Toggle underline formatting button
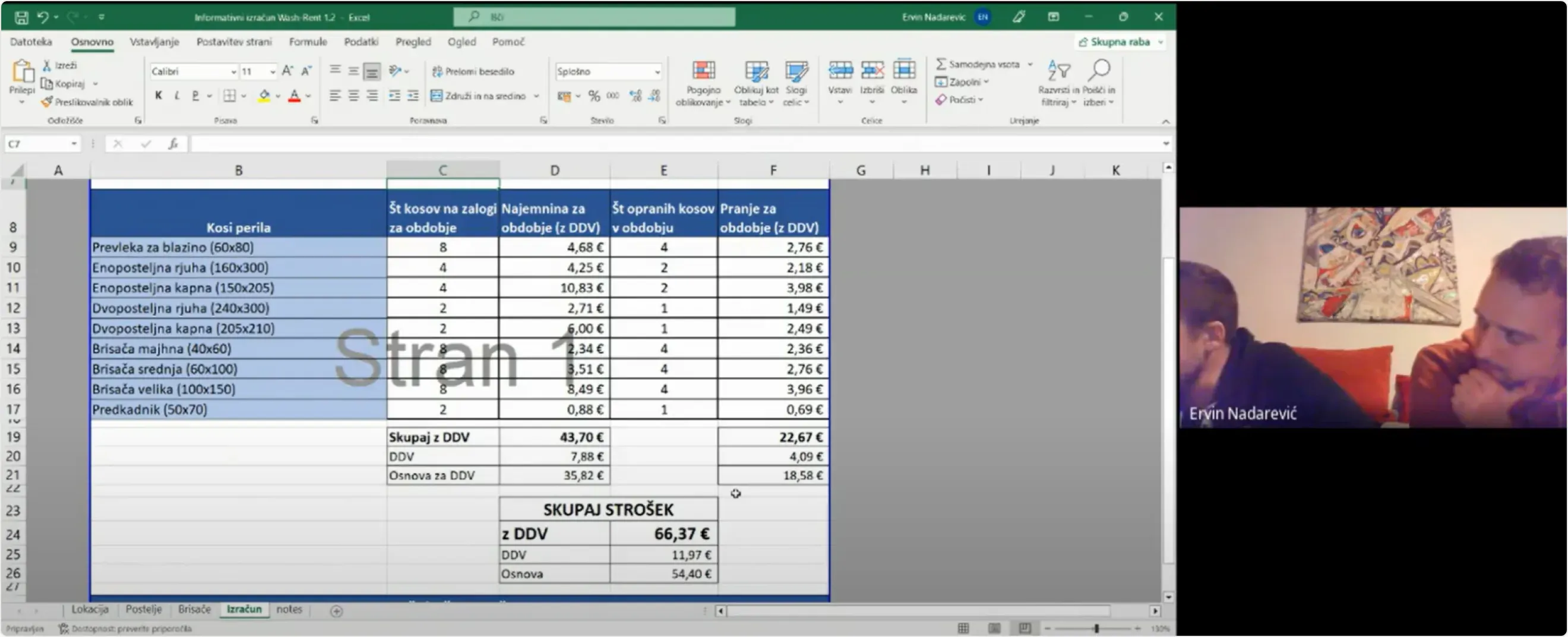This screenshot has height=637, width=1568. pos(195,96)
